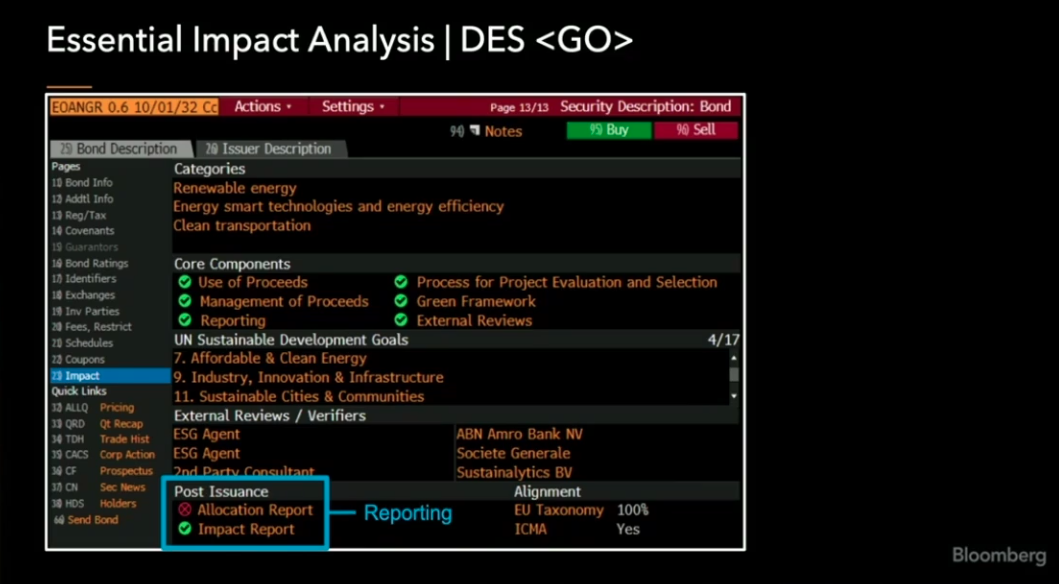The image size is (1059, 584).
Task: Select the highlighted Impact page
Action: click(x=110, y=376)
